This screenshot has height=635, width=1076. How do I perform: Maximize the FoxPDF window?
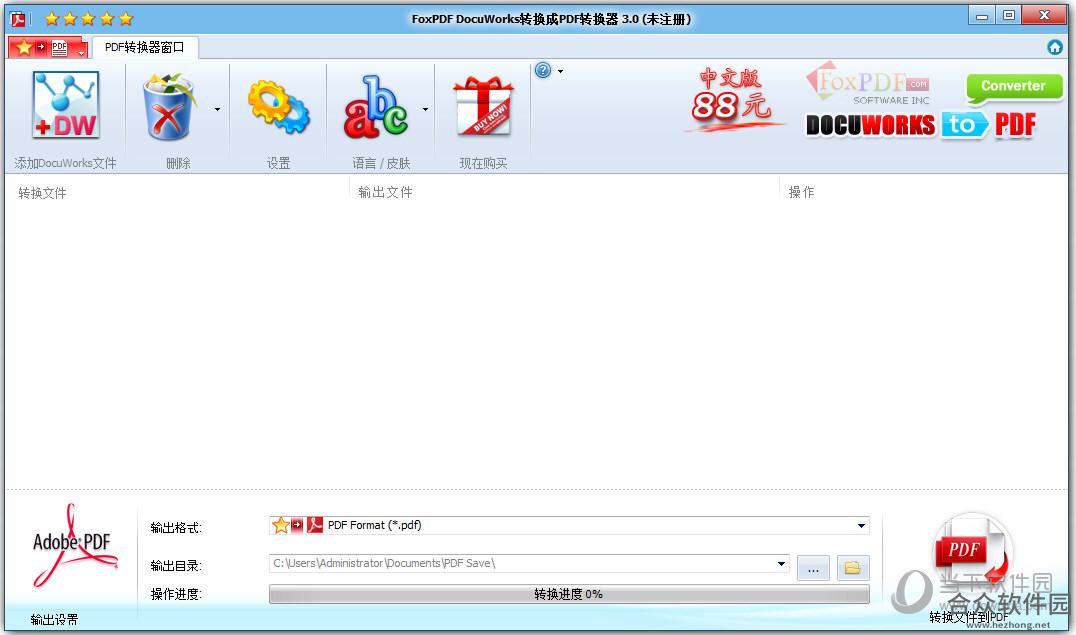(1009, 15)
